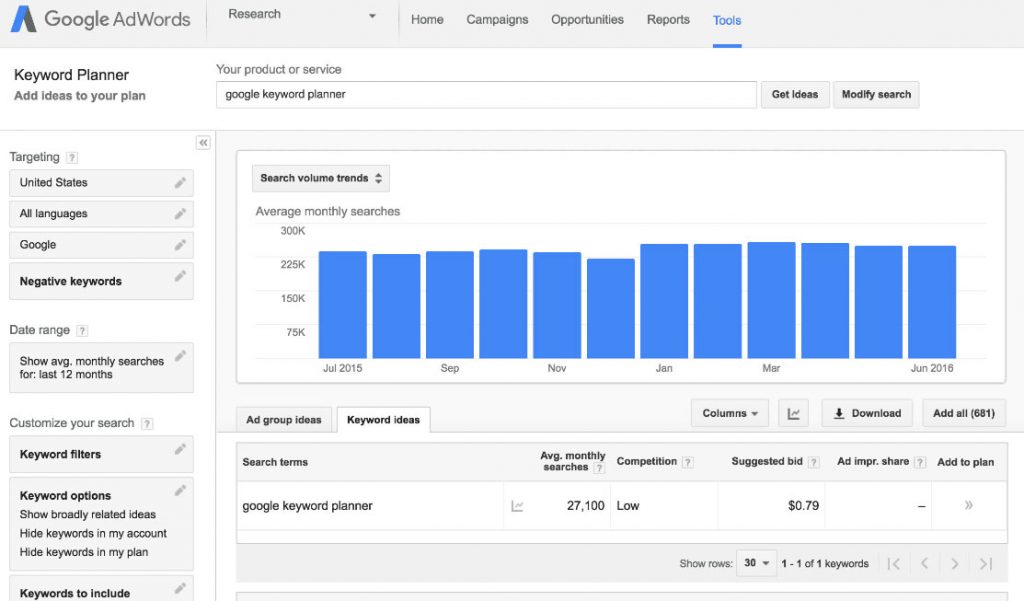Image resolution: width=1024 pixels, height=601 pixels.
Task: Click the Google AdWords logo
Action: tap(101, 19)
